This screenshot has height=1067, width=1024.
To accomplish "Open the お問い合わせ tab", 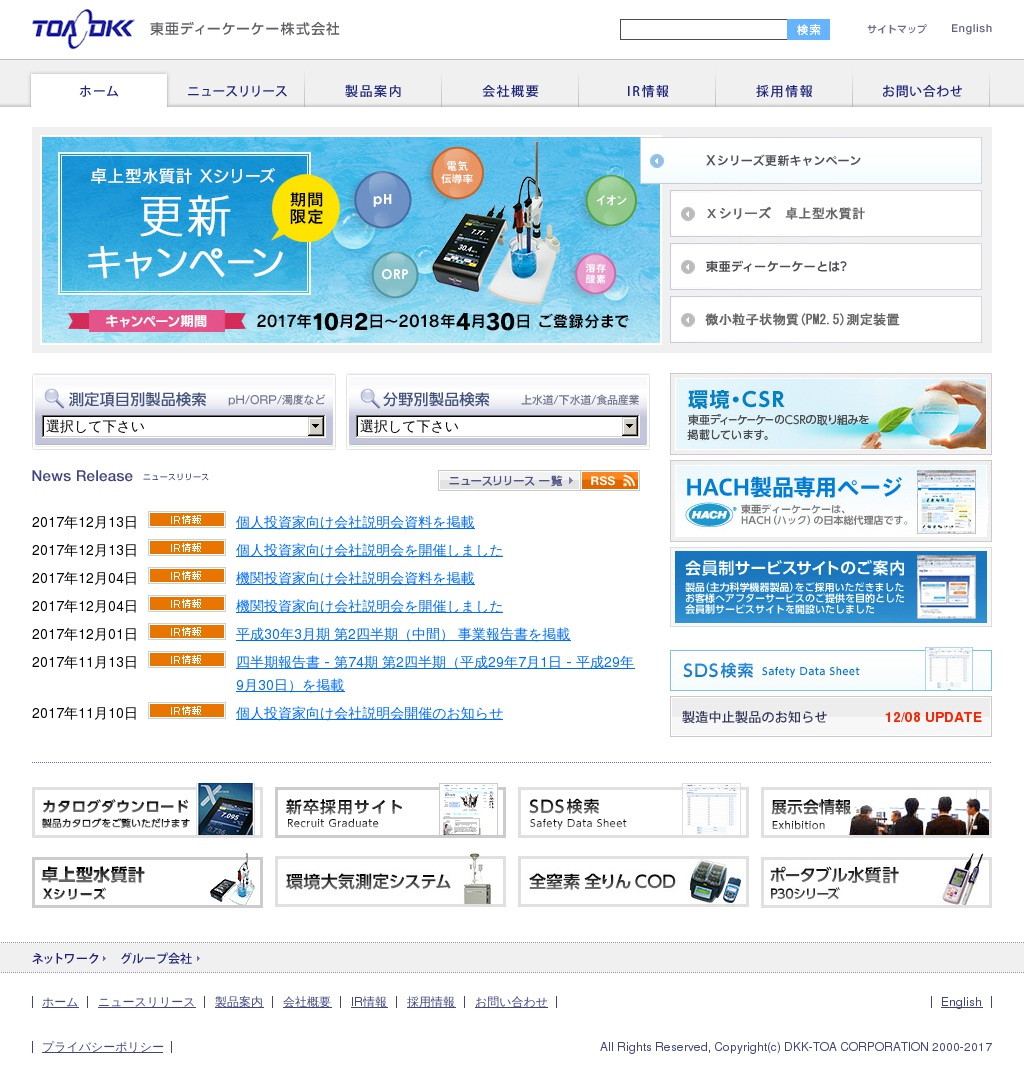I will 921,91.
